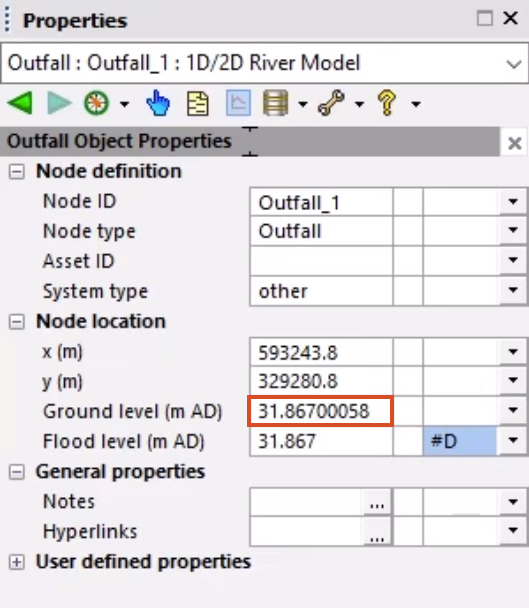The width and height of the screenshot is (529, 608).
Task: Open the Node ID flag dropdown arrow
Action: point(513,201)
